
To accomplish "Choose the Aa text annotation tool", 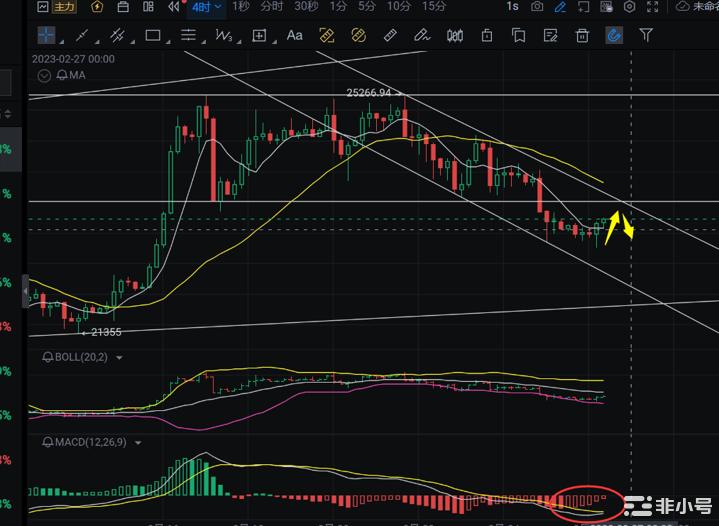I will (x=295, y=35).
